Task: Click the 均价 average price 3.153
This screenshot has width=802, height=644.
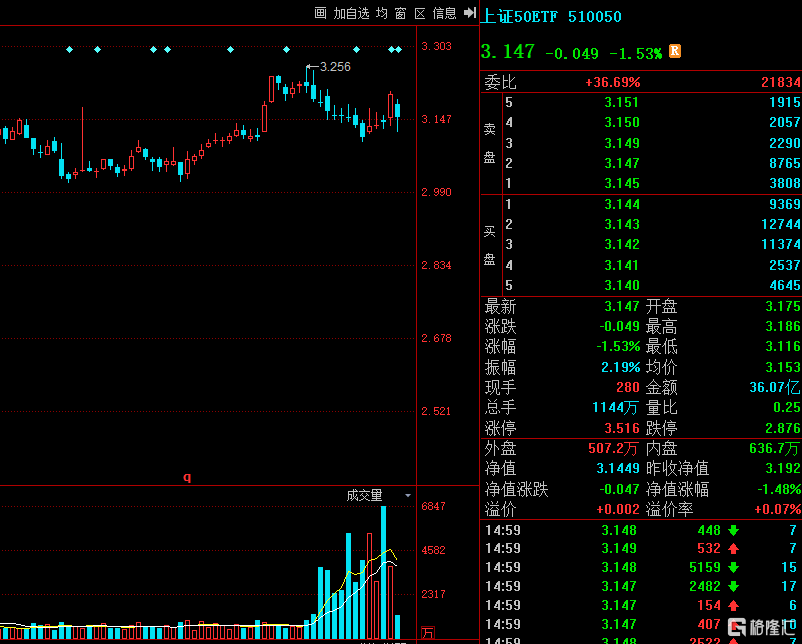Action: (783, 367)
